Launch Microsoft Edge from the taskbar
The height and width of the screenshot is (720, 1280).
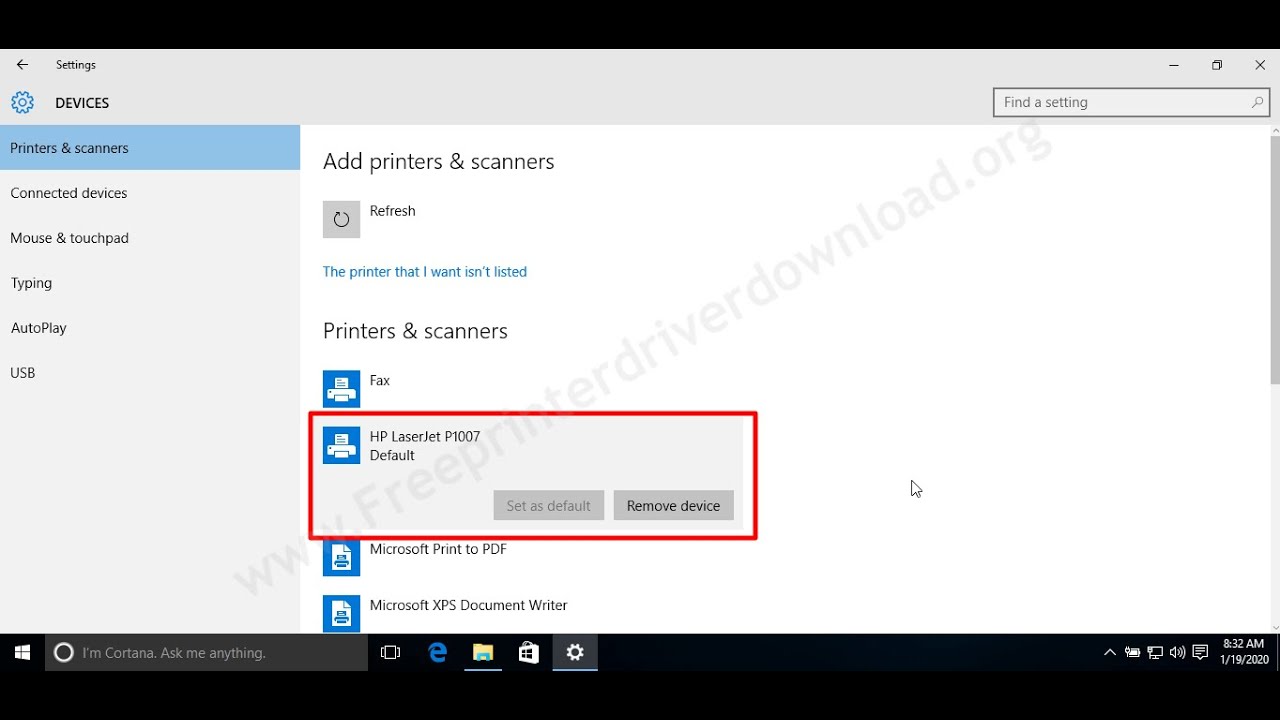pos(437,653)
